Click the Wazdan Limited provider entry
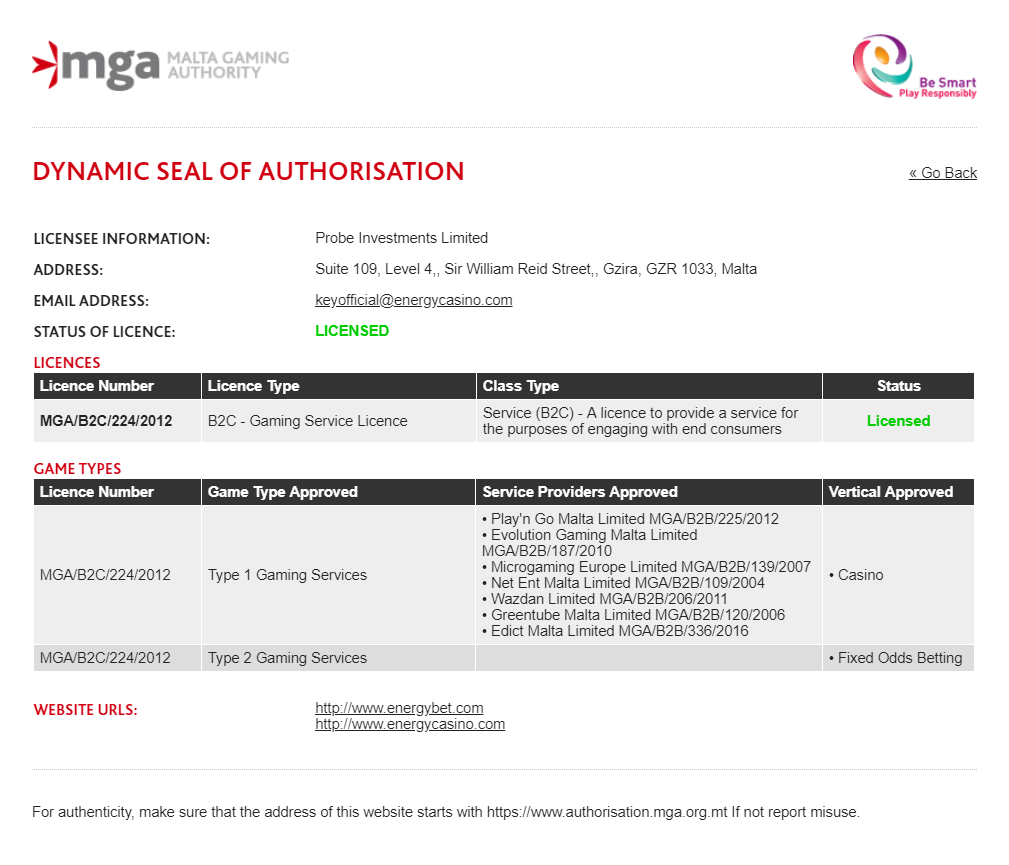This screenshot has width=1009, height=865. 605,599
